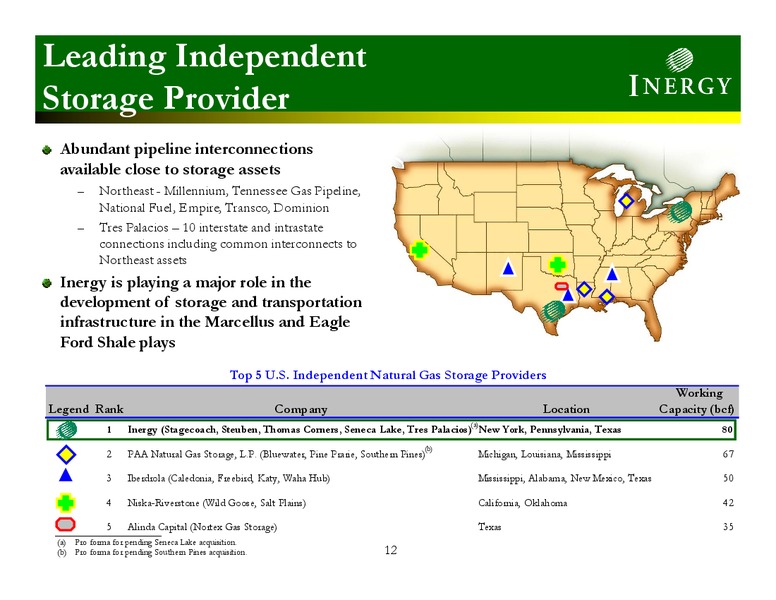Click the 'Texas' location cell for Alinda
This screenshot has width=776, height=600.
489,527
